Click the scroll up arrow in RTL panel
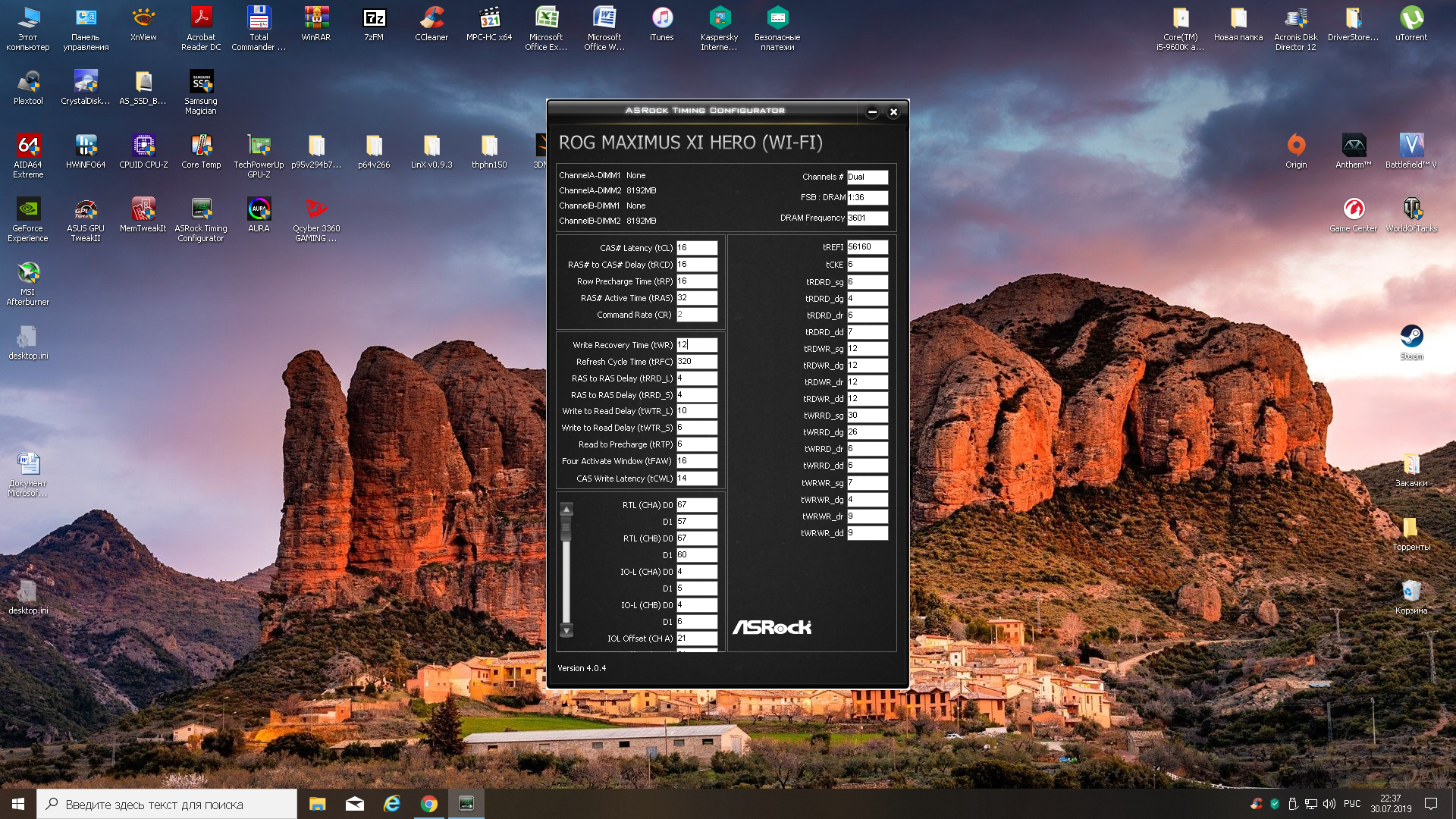The width and height of the screenshot is (1456, 819). click(x=566, y=509)
